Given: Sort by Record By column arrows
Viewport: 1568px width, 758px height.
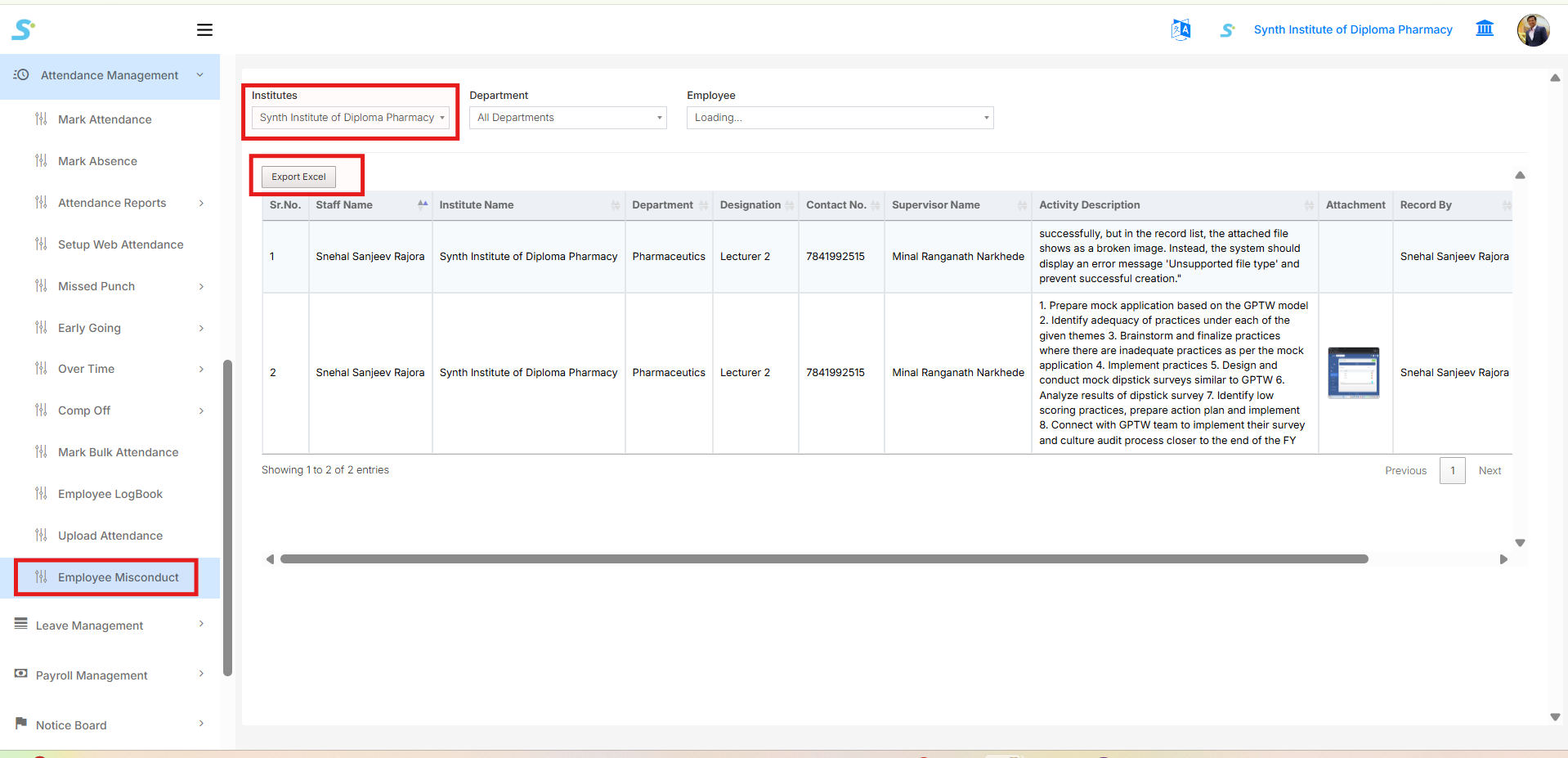Looking at the screenshot, I should (1506, 205).
